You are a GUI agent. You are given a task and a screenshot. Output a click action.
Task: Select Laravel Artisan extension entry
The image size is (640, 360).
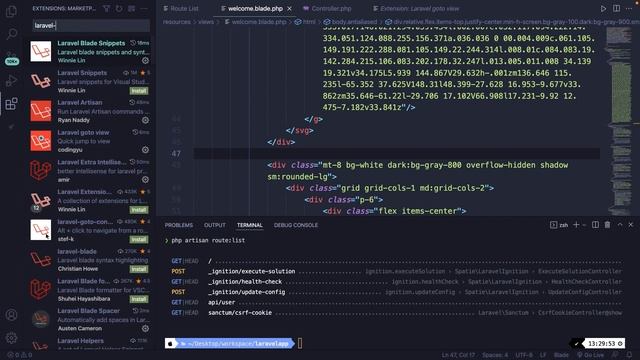pos(90,111)
